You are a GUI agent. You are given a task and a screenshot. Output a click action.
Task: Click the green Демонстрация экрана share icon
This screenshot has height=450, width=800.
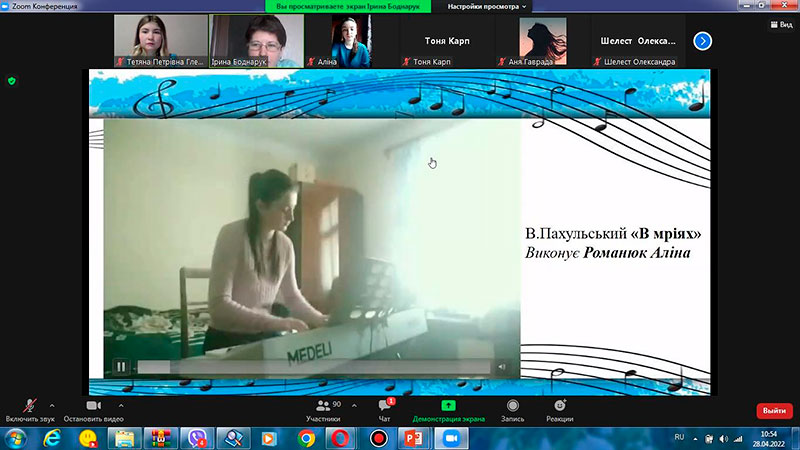448,406
